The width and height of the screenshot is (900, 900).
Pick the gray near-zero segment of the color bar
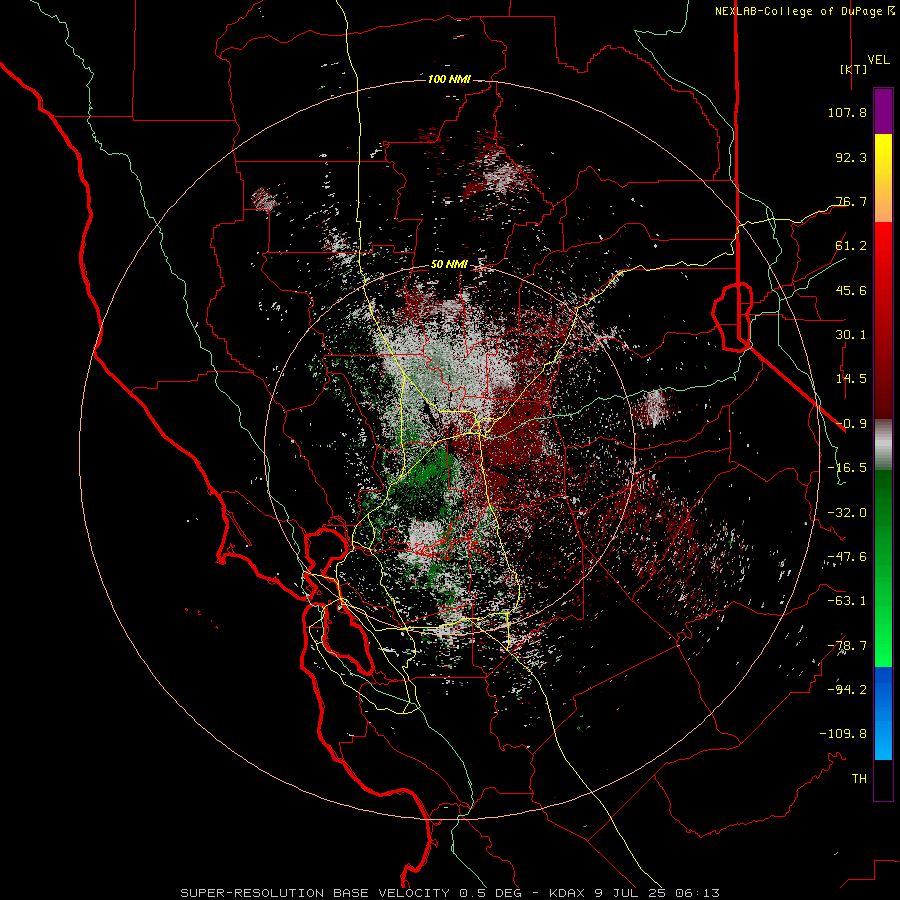(x=883, y=444)
